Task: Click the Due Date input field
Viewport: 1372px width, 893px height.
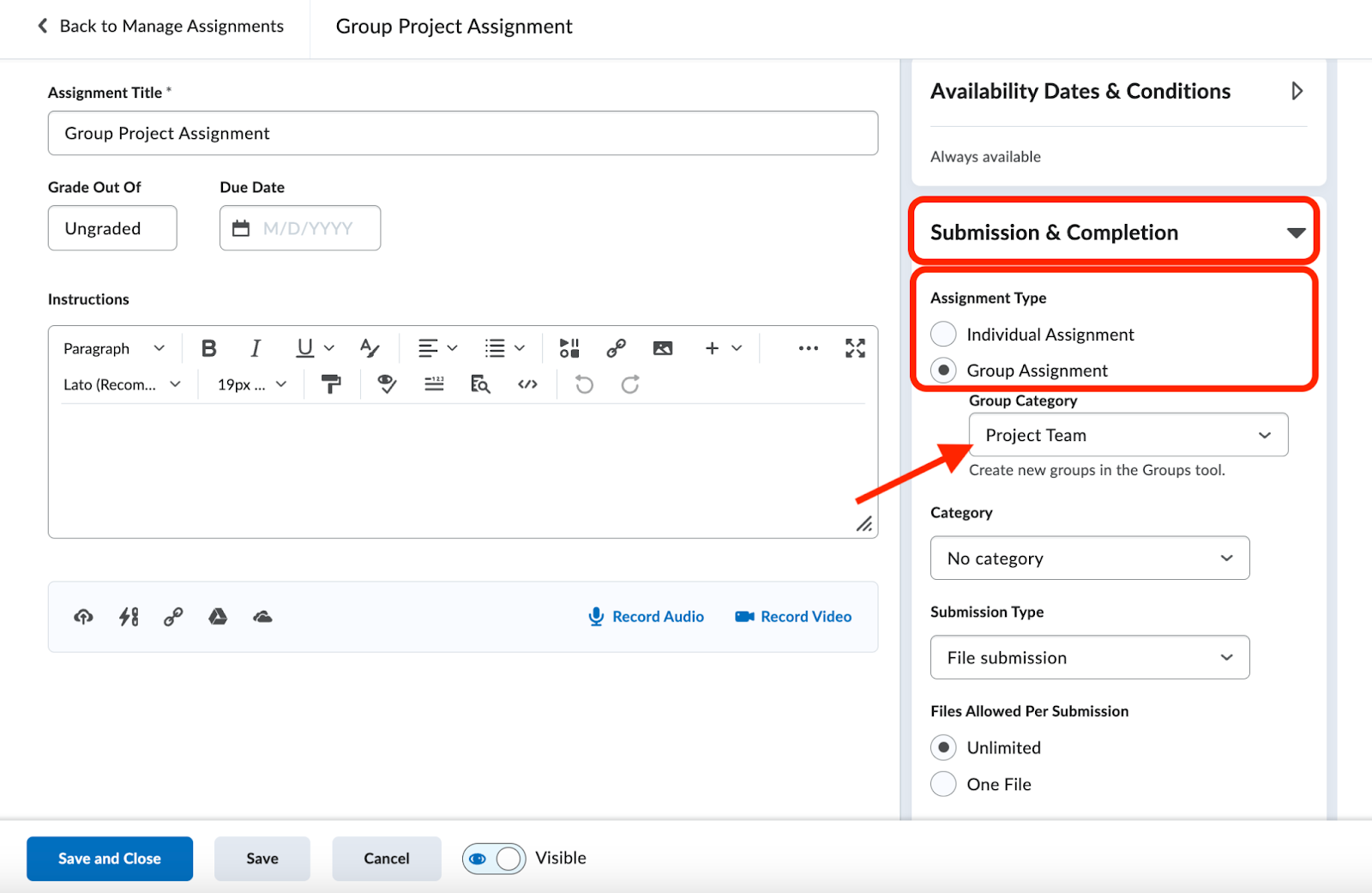Action: point(300,228)
